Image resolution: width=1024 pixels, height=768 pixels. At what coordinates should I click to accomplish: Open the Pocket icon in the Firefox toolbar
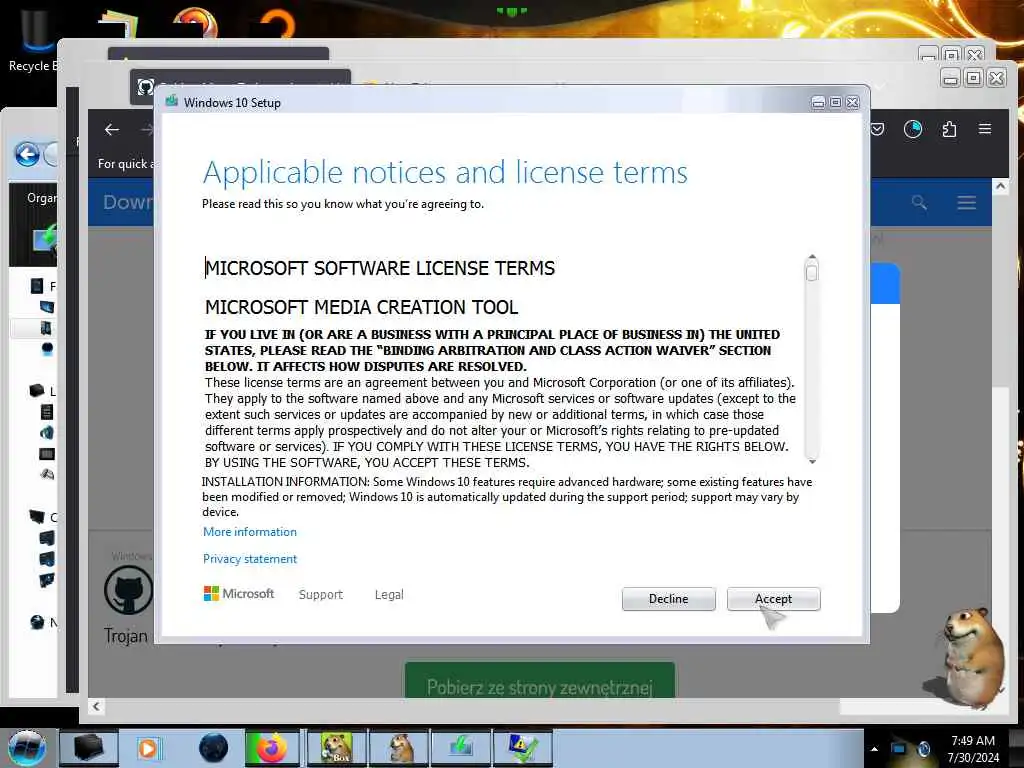tap(877, 129)
